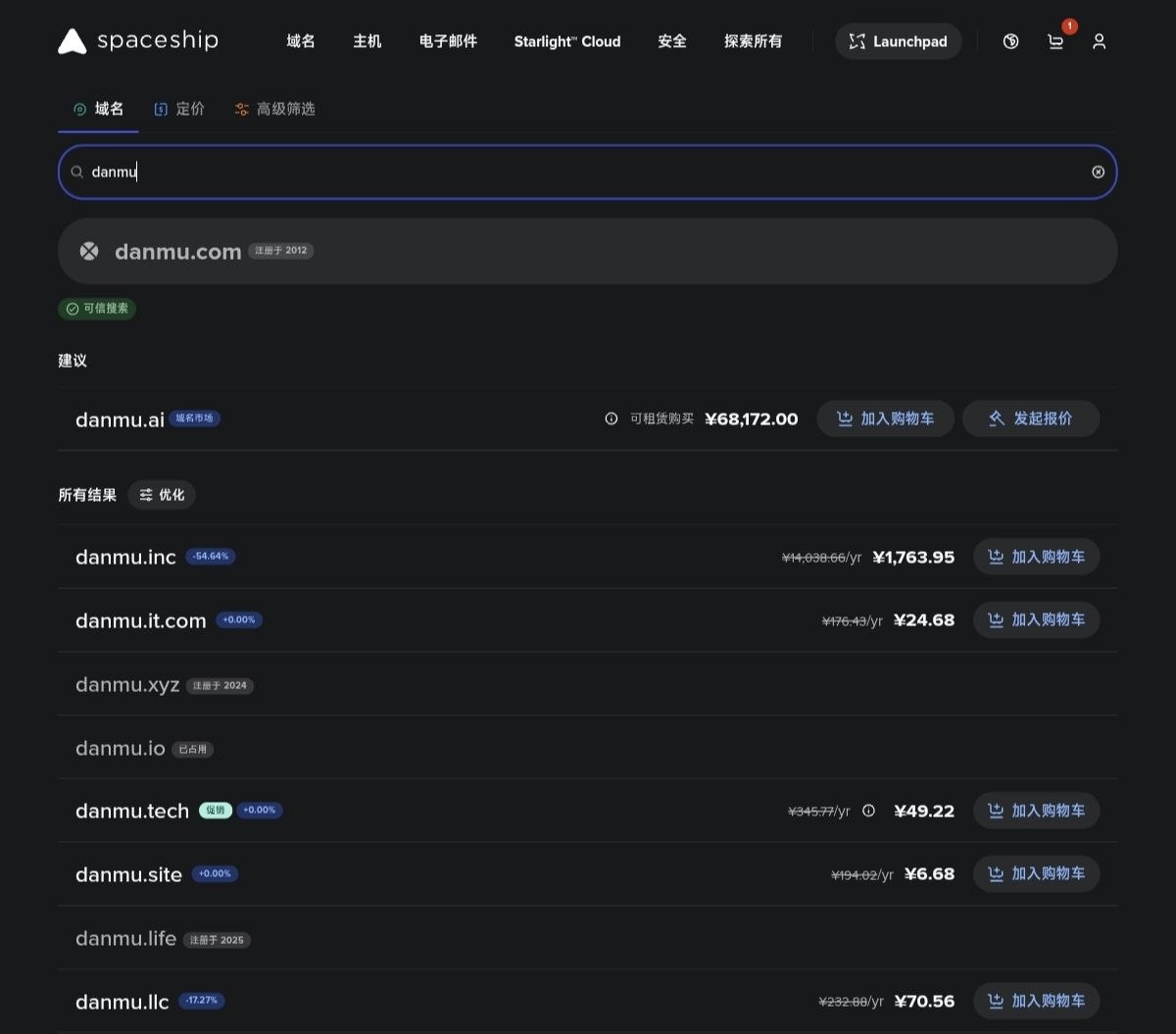The height and width of the screenshot is (1034, 1176).
Task: Click the ¥49.22 price of danmu.tech
Action: (x=924, y=812)
